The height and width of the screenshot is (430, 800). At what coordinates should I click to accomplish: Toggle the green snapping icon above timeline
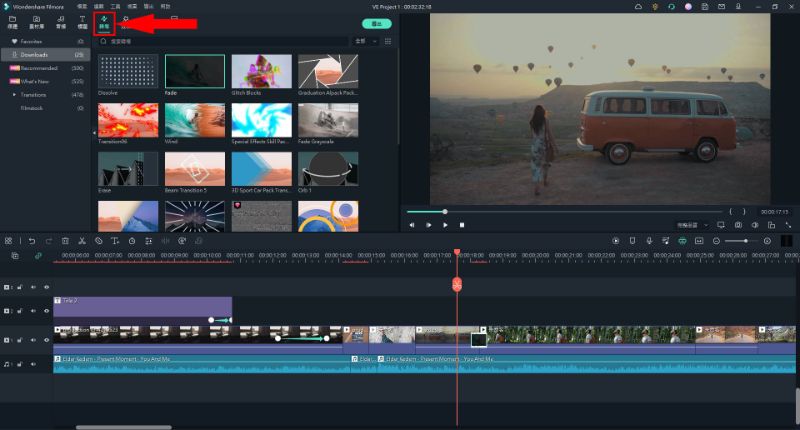683,241
